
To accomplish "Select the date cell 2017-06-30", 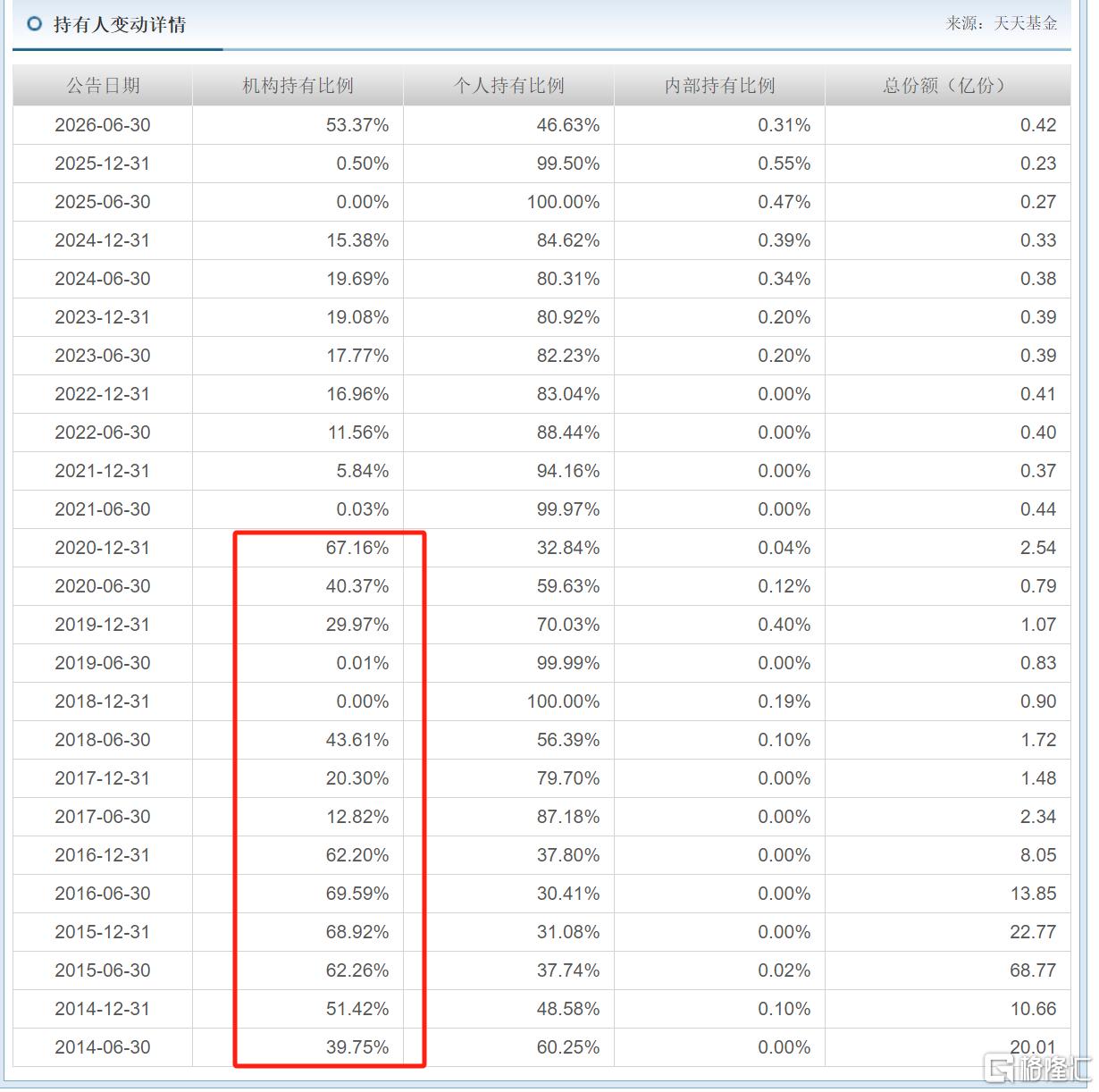I will [x=103, y=817].
